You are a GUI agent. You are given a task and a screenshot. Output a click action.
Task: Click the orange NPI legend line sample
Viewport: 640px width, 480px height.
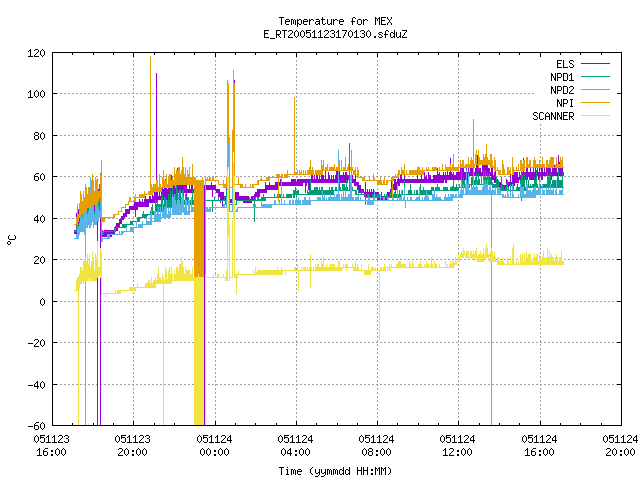point(596,103)
